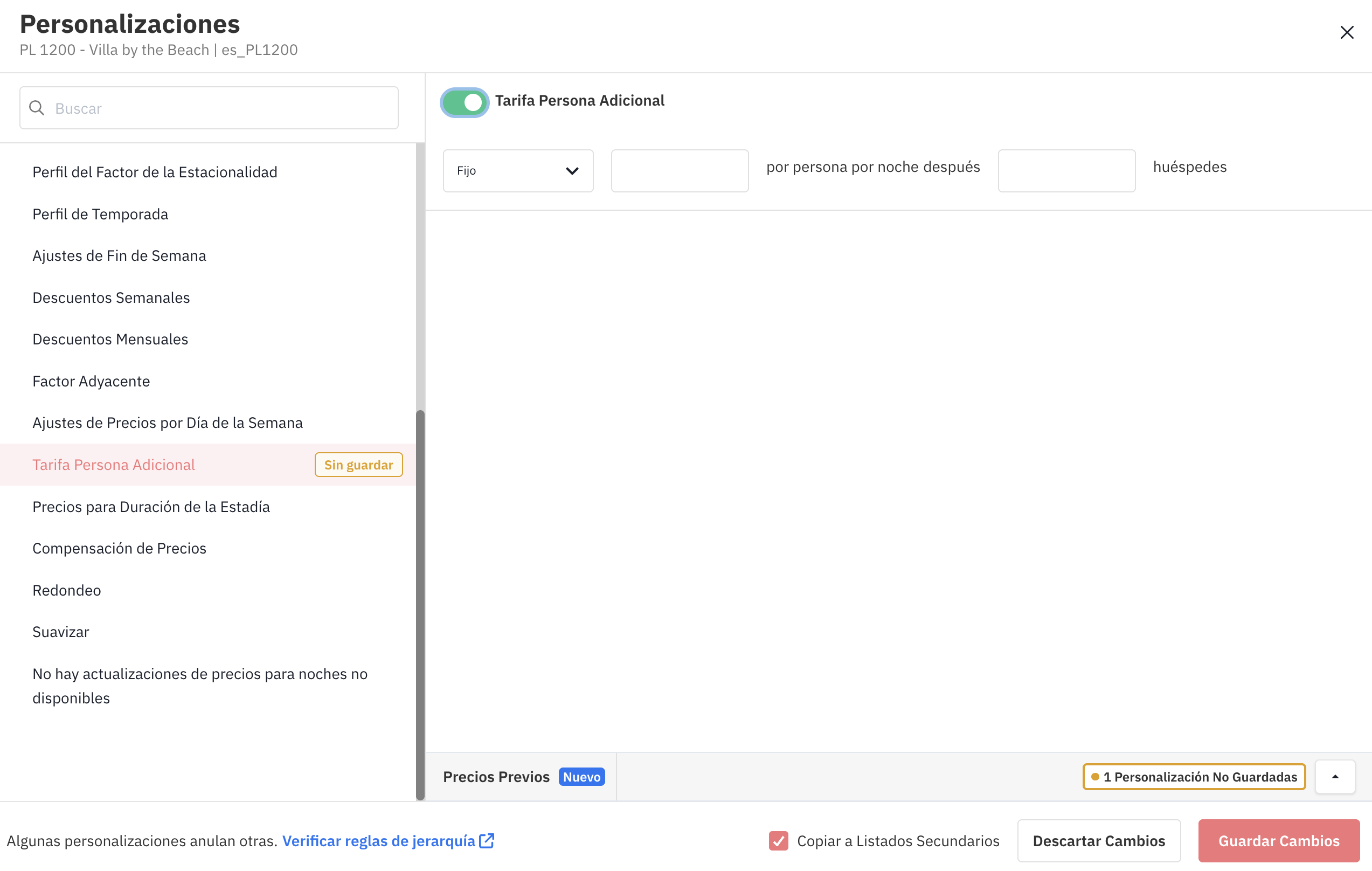Uncheck Copiar a Listados Secundarios
The width and height of the screenshot is (1372, 871).
[778, 840]
